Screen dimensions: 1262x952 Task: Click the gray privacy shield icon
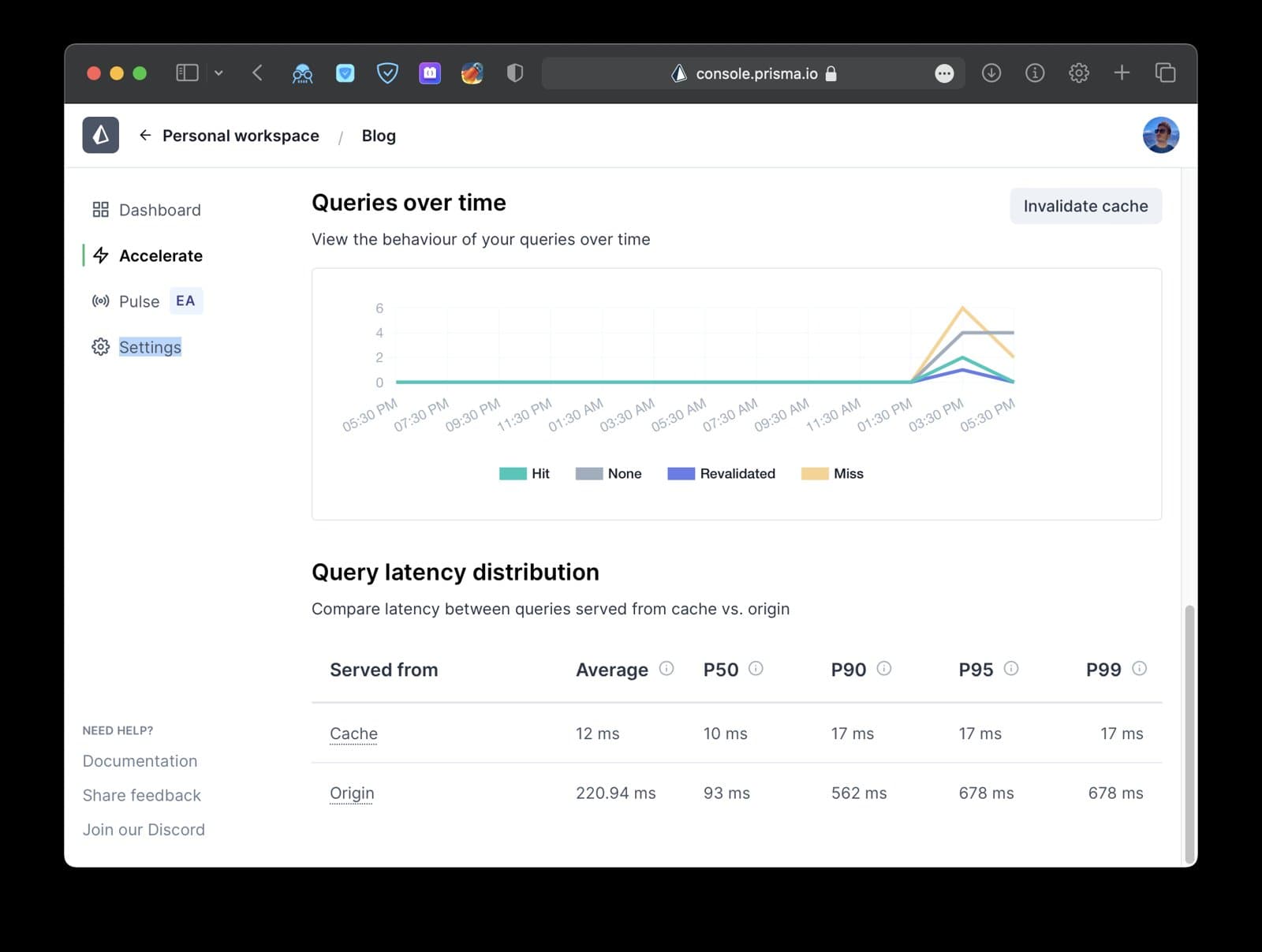pyautogui.click(x=515, y=73)
